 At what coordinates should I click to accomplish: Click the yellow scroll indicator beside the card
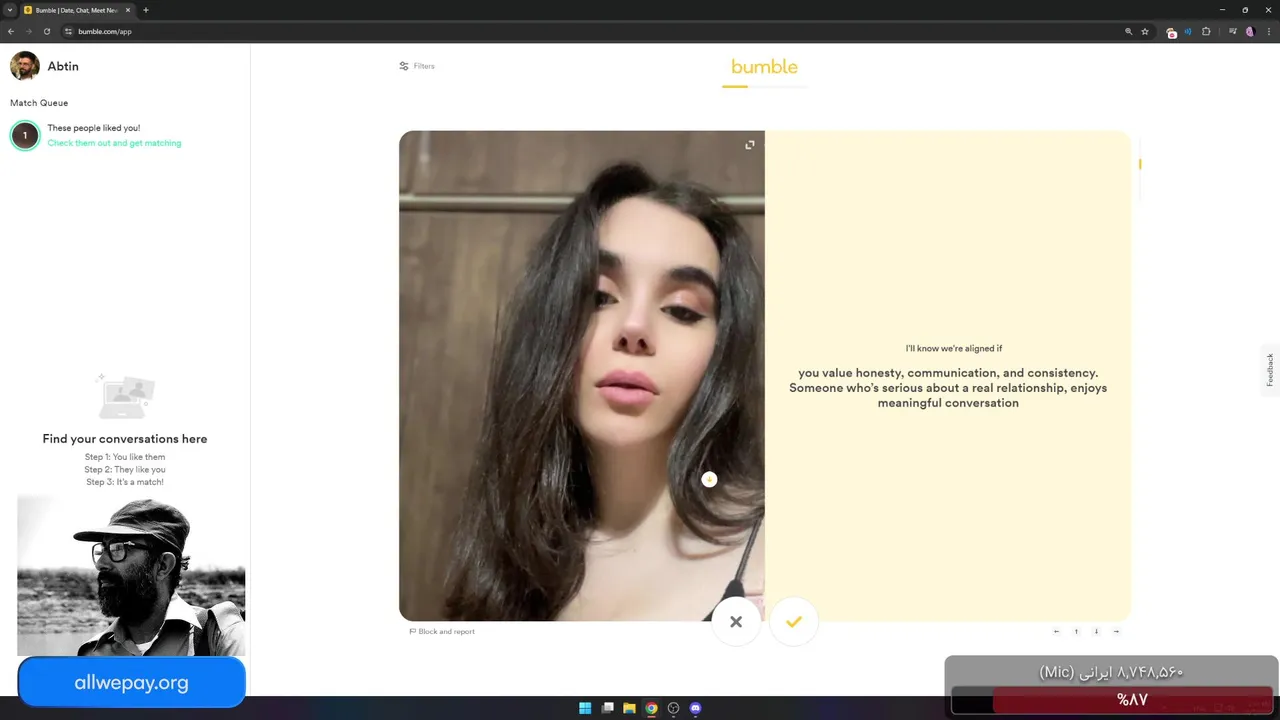click(x=1140, y=164)
